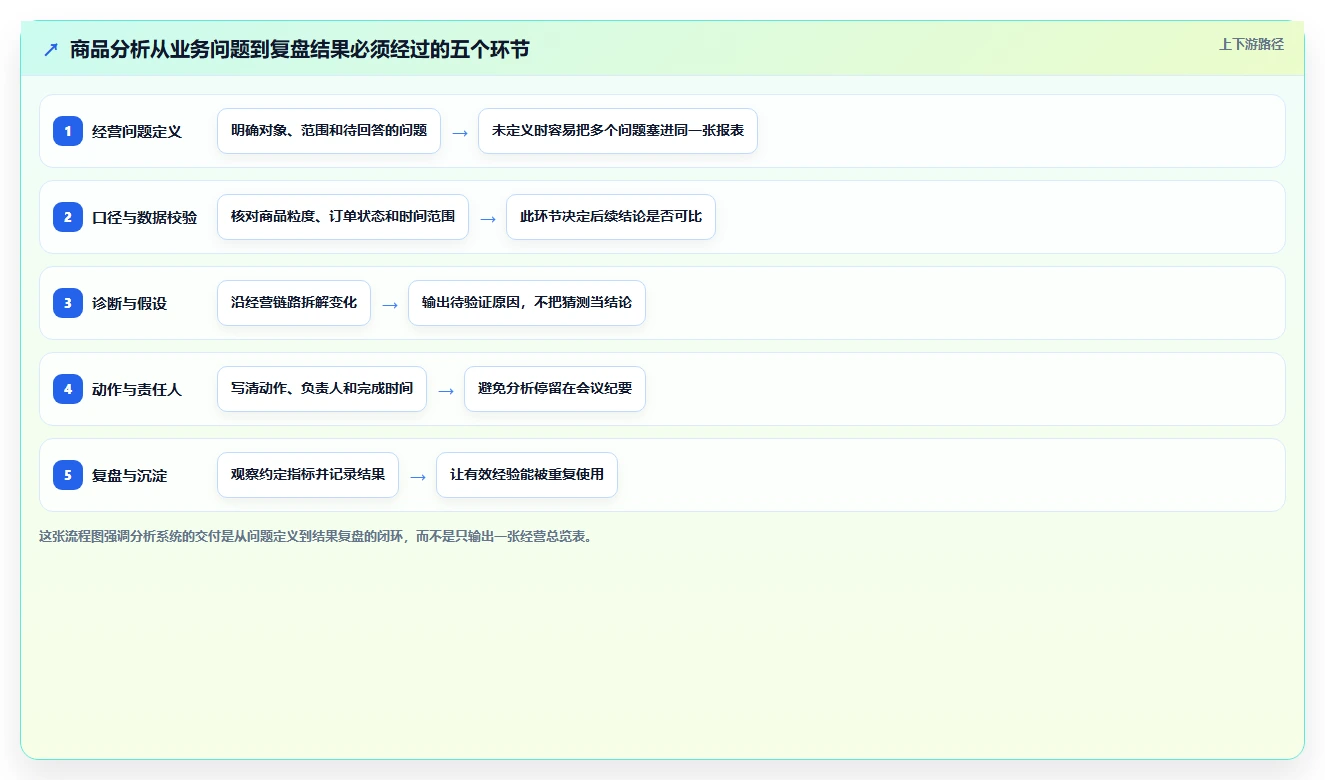The image size is (1325, 780).
Task: Select the 经营问题定义 step label
Action: [137, 131]
